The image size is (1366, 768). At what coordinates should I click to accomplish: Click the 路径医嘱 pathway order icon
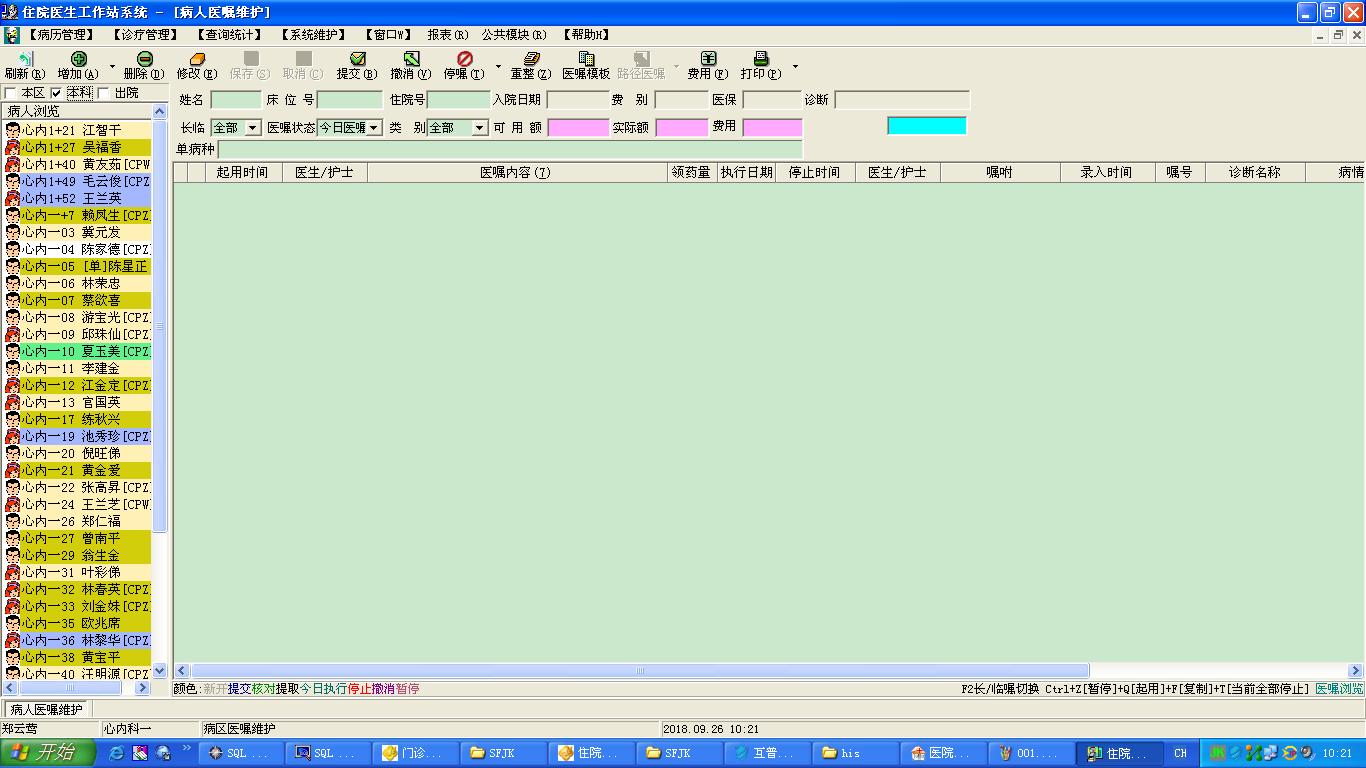(x=641, y=59)
